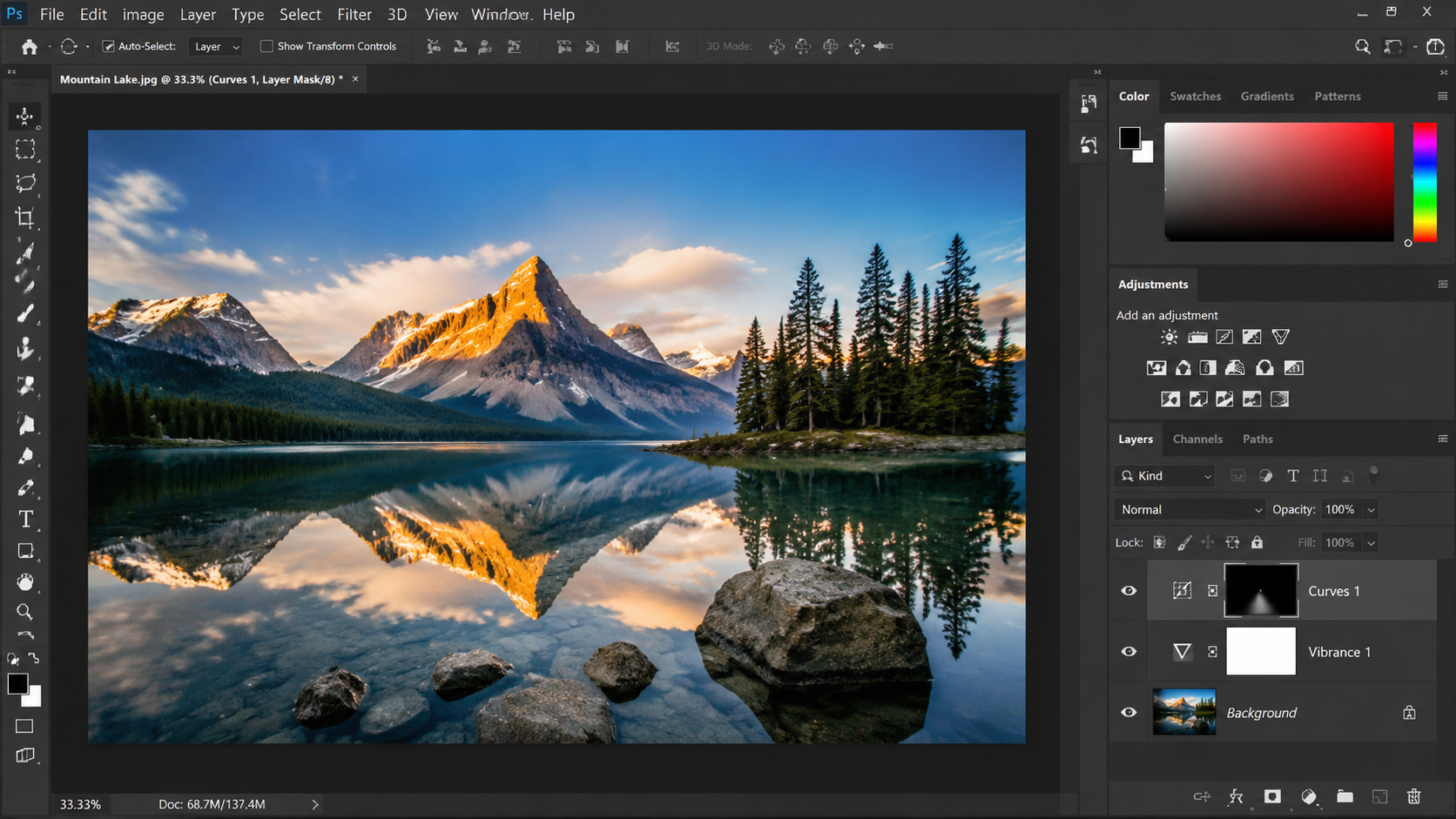
Task: Open the Select menu
Action: pos(300,15)
